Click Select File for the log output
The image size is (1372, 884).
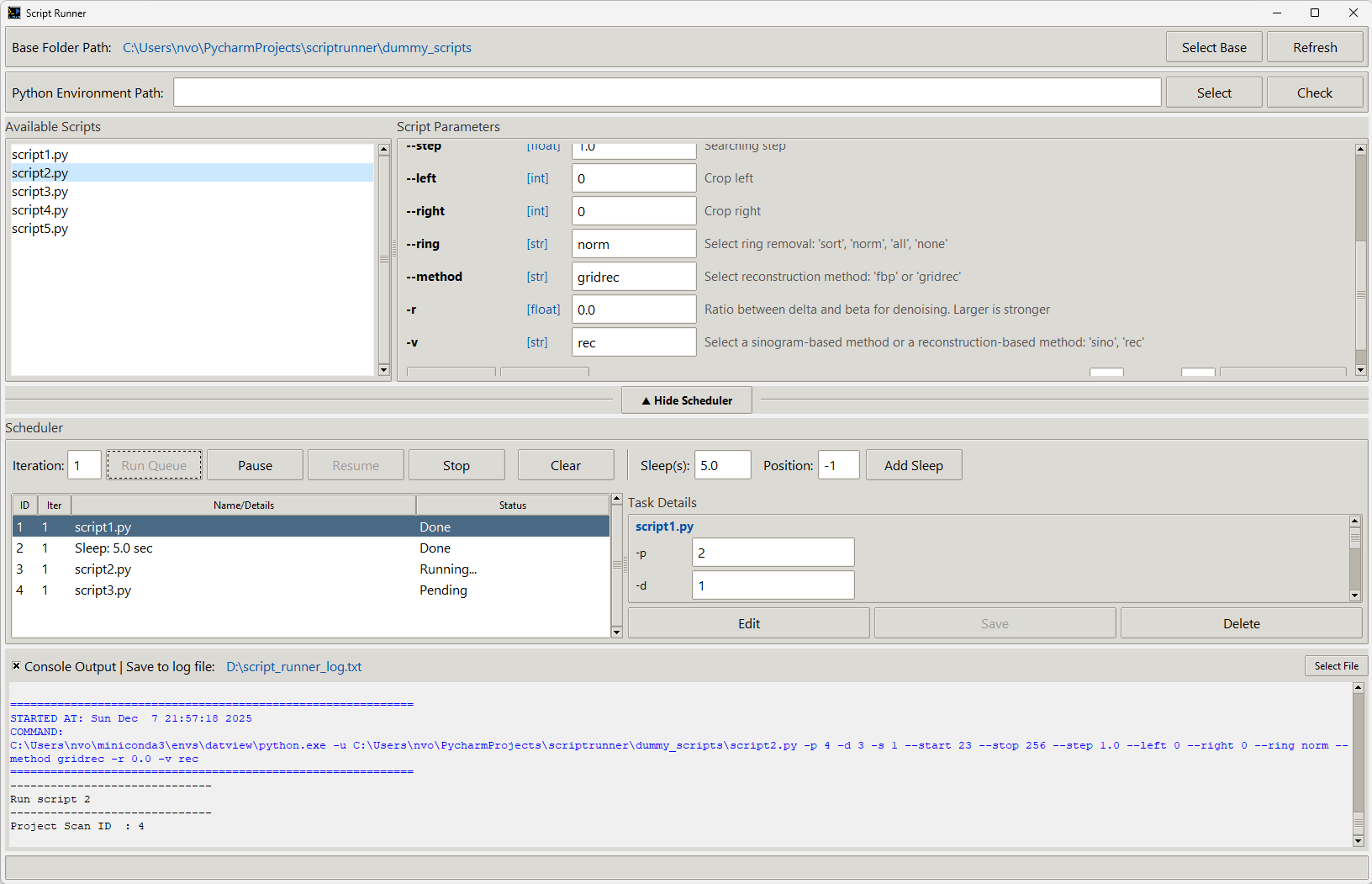pyautogui.click(x=1336, y=665)
